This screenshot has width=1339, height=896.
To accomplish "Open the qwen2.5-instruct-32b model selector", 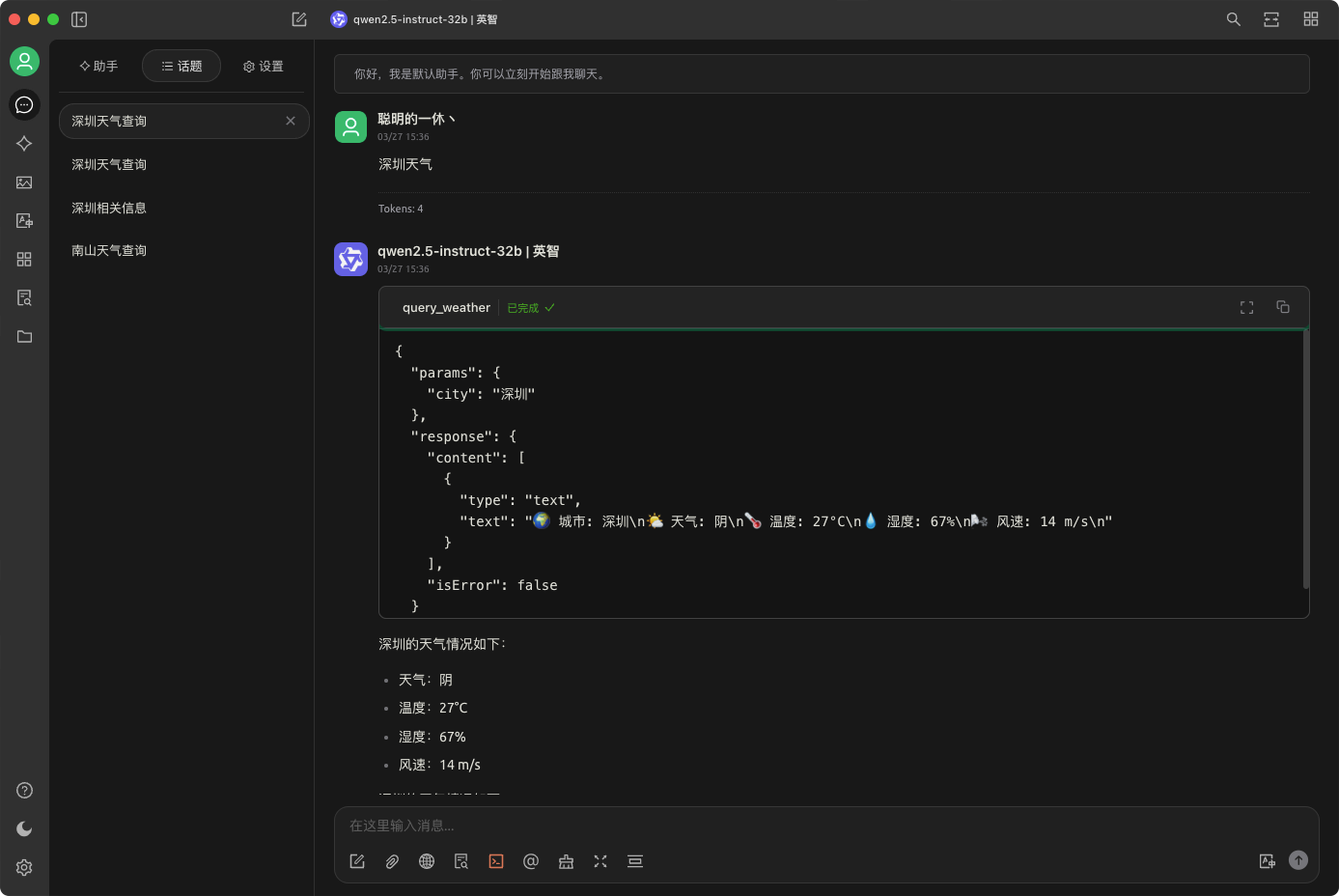I will pos(414,19).
